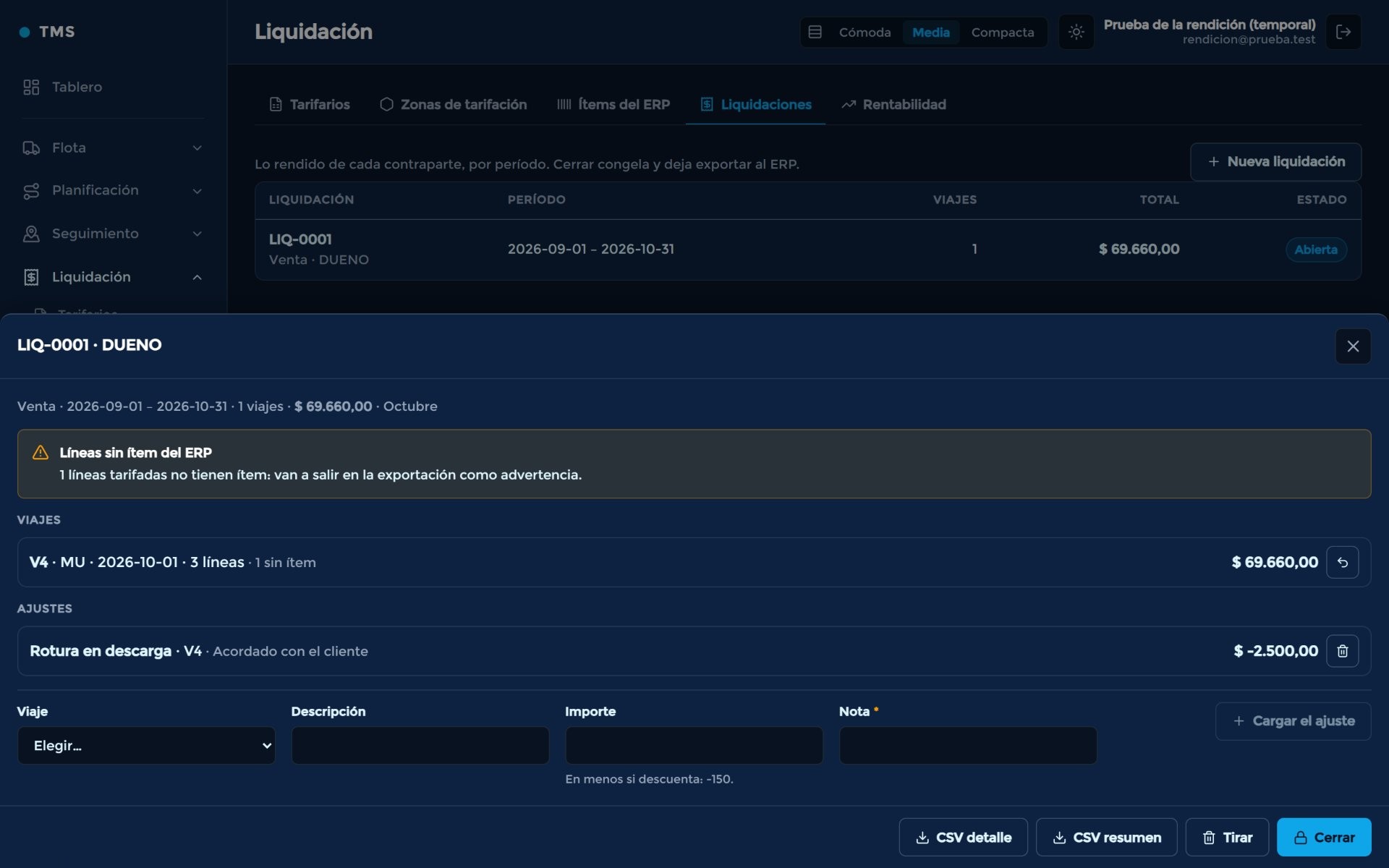Click the logout icon next to user name
The height and width of the screenshot is (868, 1389).
[1343, 32]
